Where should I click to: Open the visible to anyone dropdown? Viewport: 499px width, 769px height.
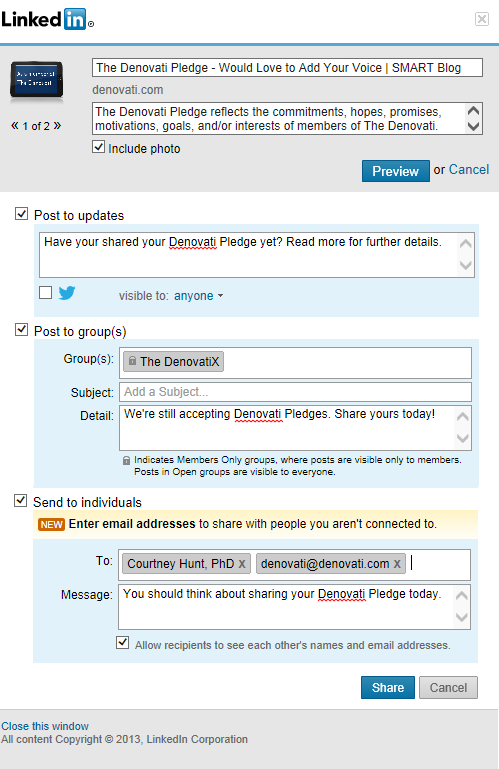pos(198,296)
